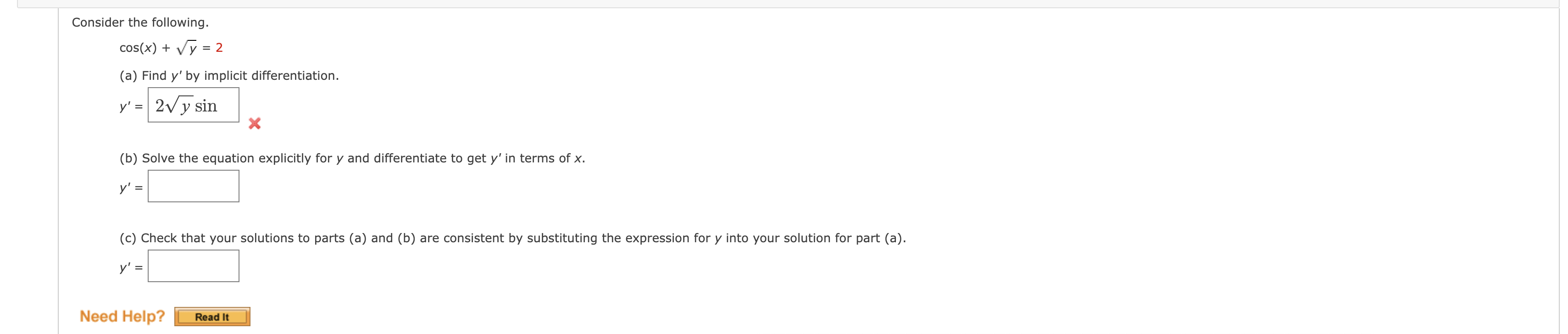Open the Need Help? link
1568x334 pixels.
[122, 316]
